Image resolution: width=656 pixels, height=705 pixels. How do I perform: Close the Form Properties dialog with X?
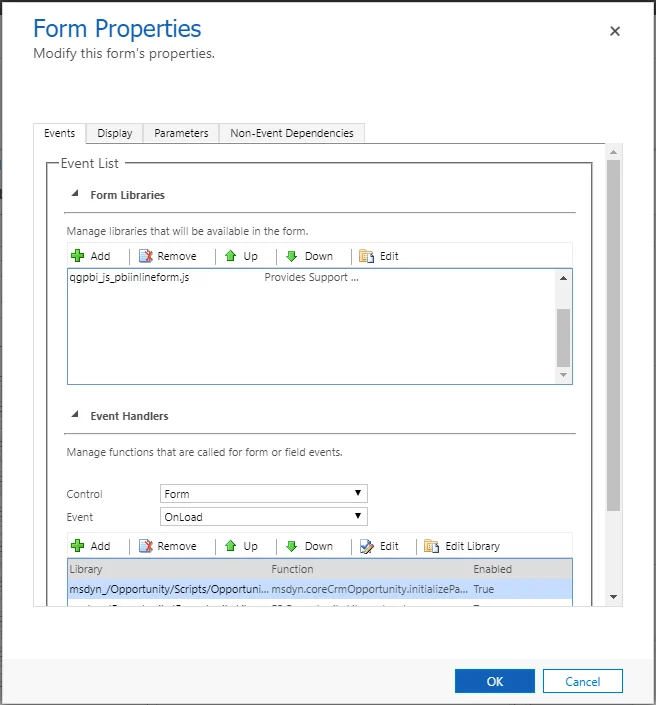tap(615, 31)
